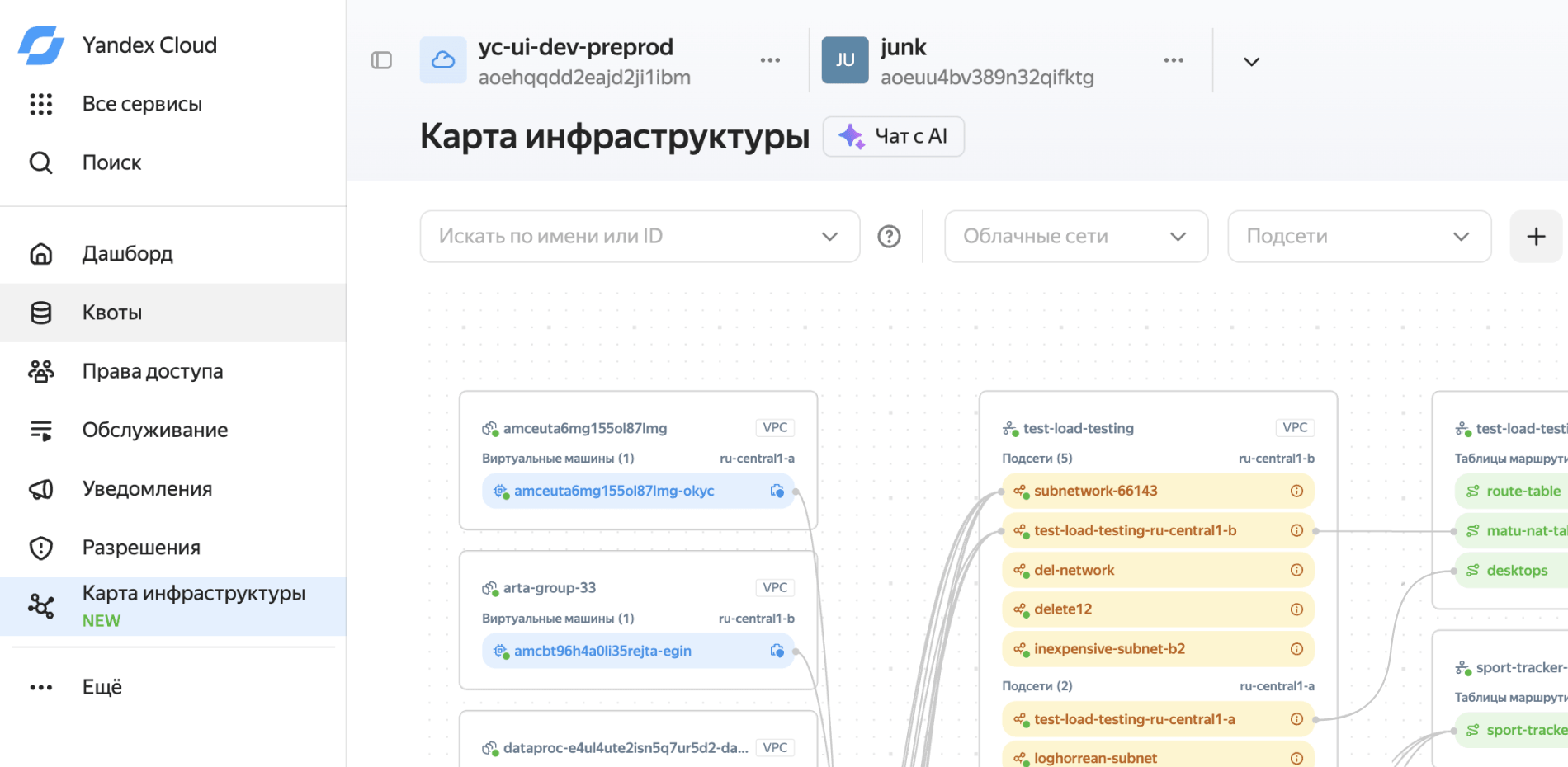
Task: Click the dataproc-e4ul4ute2isn5q7ur5d2 card title
Action: (626, 748)
